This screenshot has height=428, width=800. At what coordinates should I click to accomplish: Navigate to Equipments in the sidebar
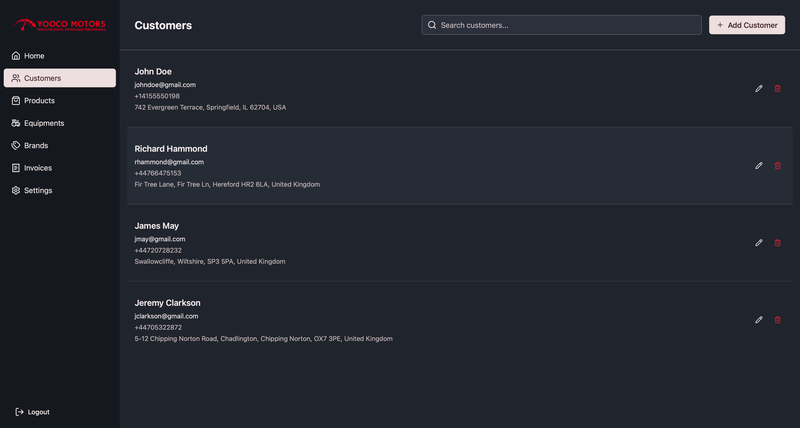point(43,123)
